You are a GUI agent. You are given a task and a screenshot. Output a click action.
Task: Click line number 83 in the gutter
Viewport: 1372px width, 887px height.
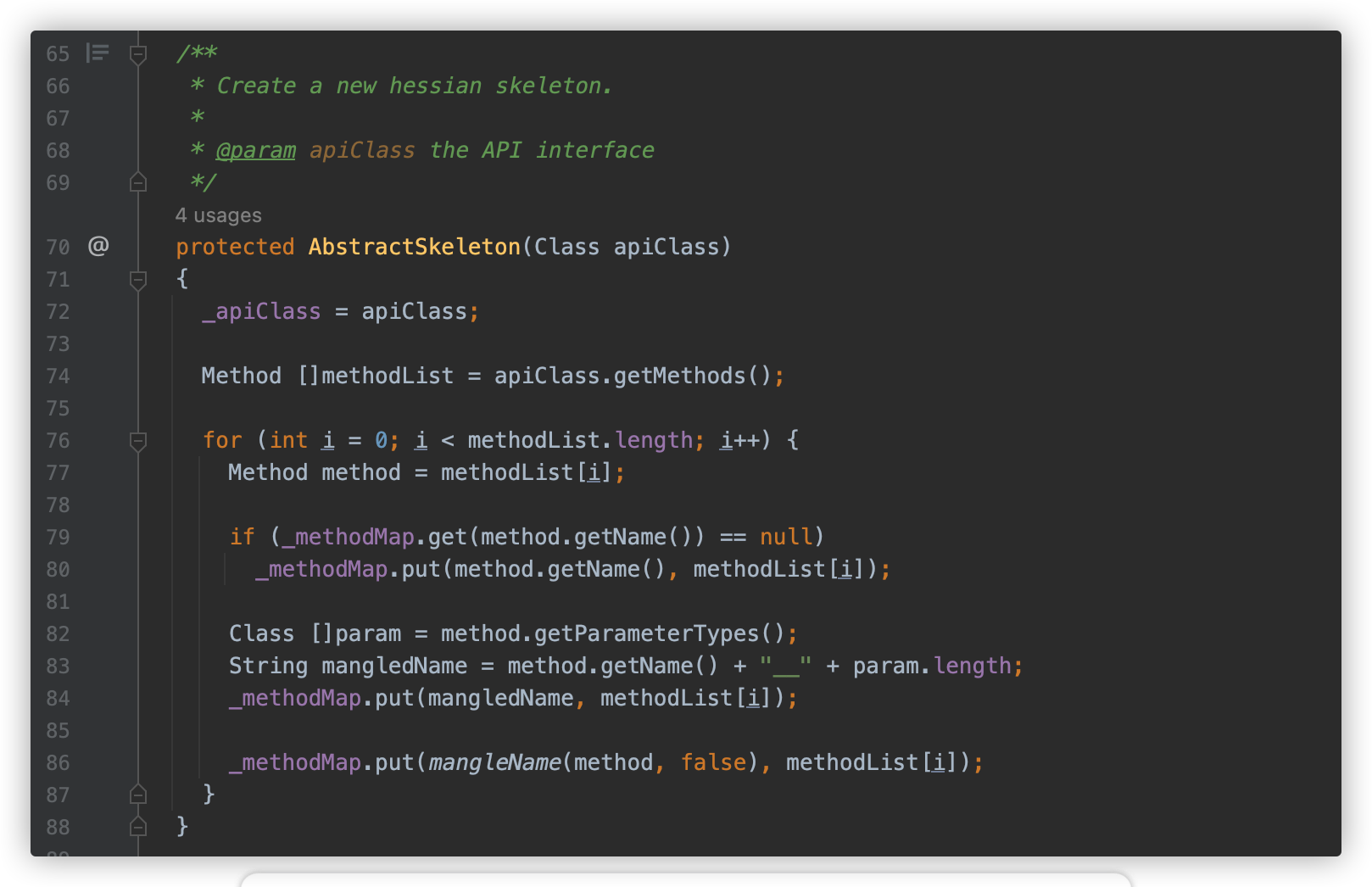tap(58, 666)
